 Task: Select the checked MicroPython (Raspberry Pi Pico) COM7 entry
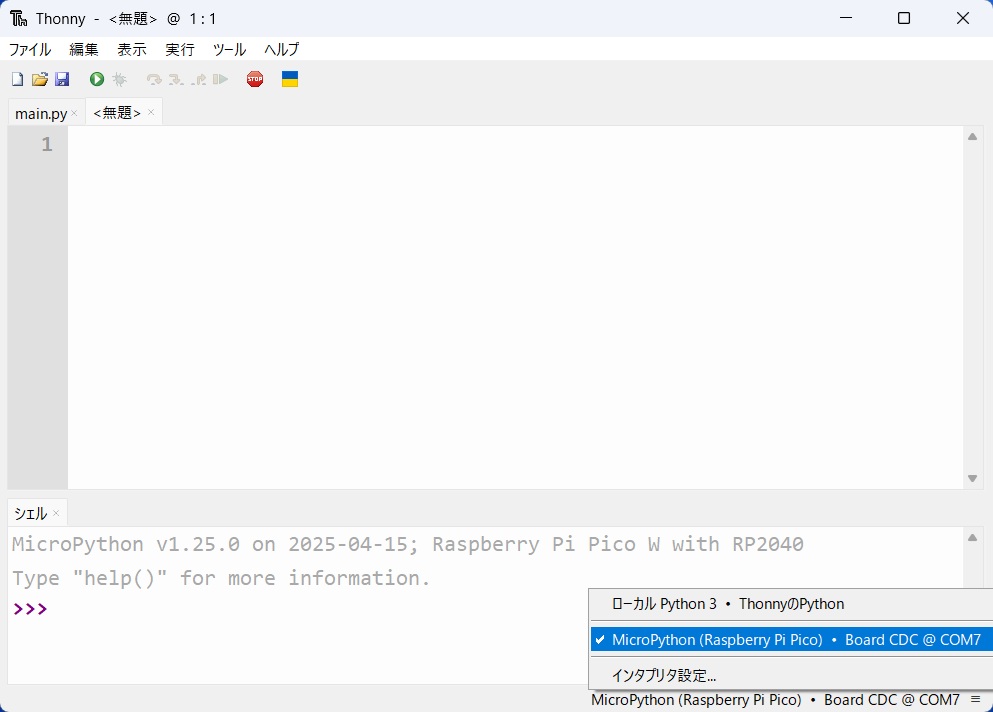(x=791, y=640)
